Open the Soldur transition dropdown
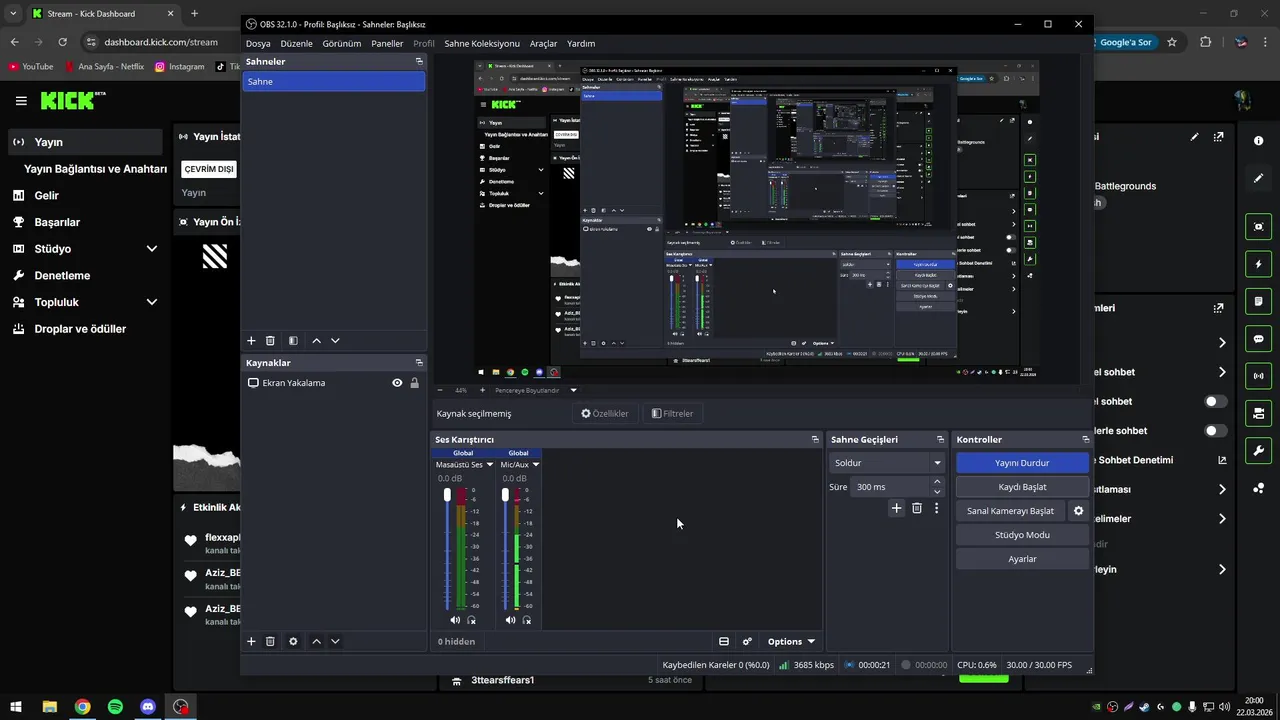Image resolution: width=1280 pixels, height=720 pixels. [x=886, y=463]
